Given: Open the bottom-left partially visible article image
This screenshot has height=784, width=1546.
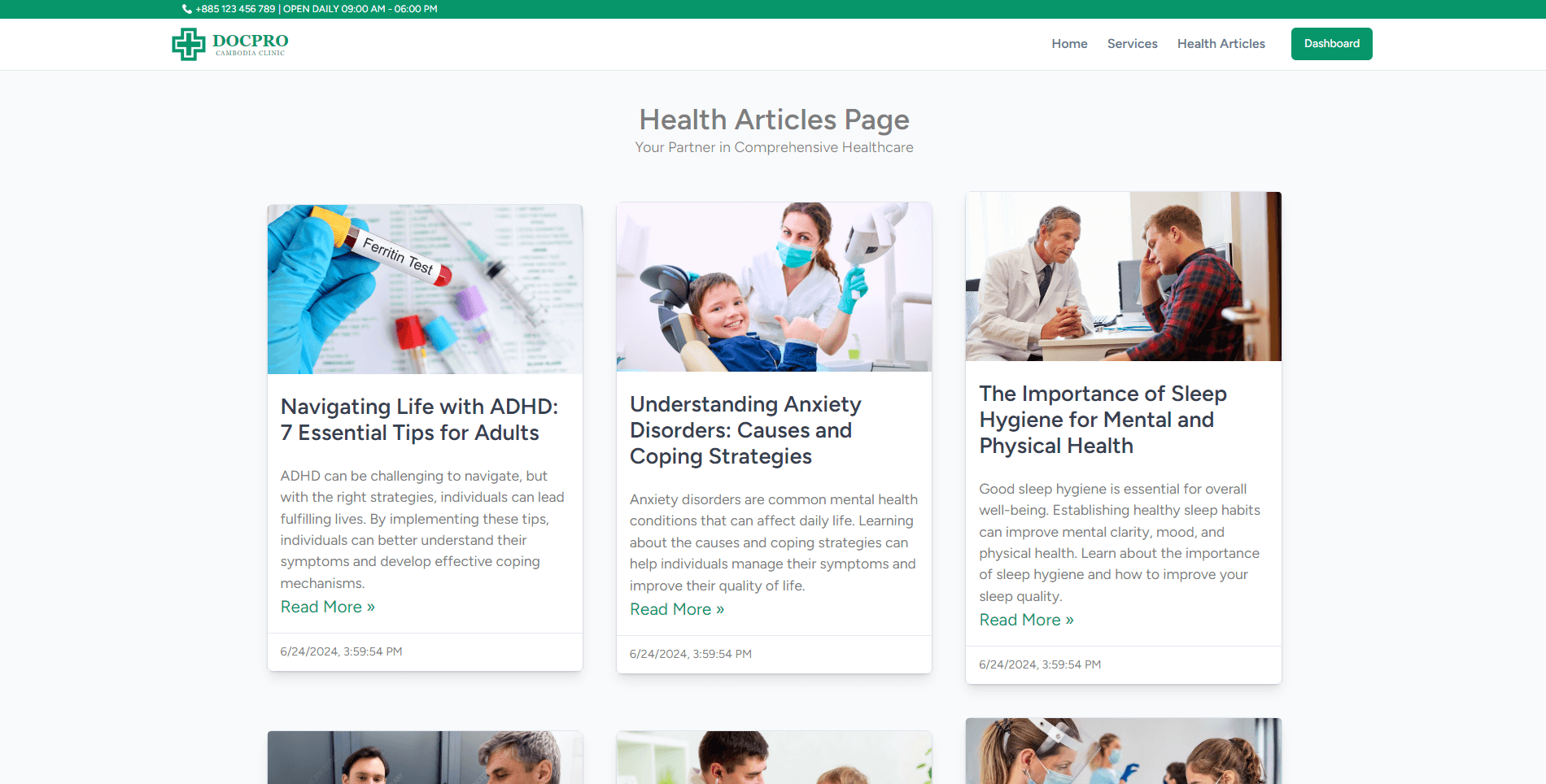Looking at the screenshot, I should [425, 757].
